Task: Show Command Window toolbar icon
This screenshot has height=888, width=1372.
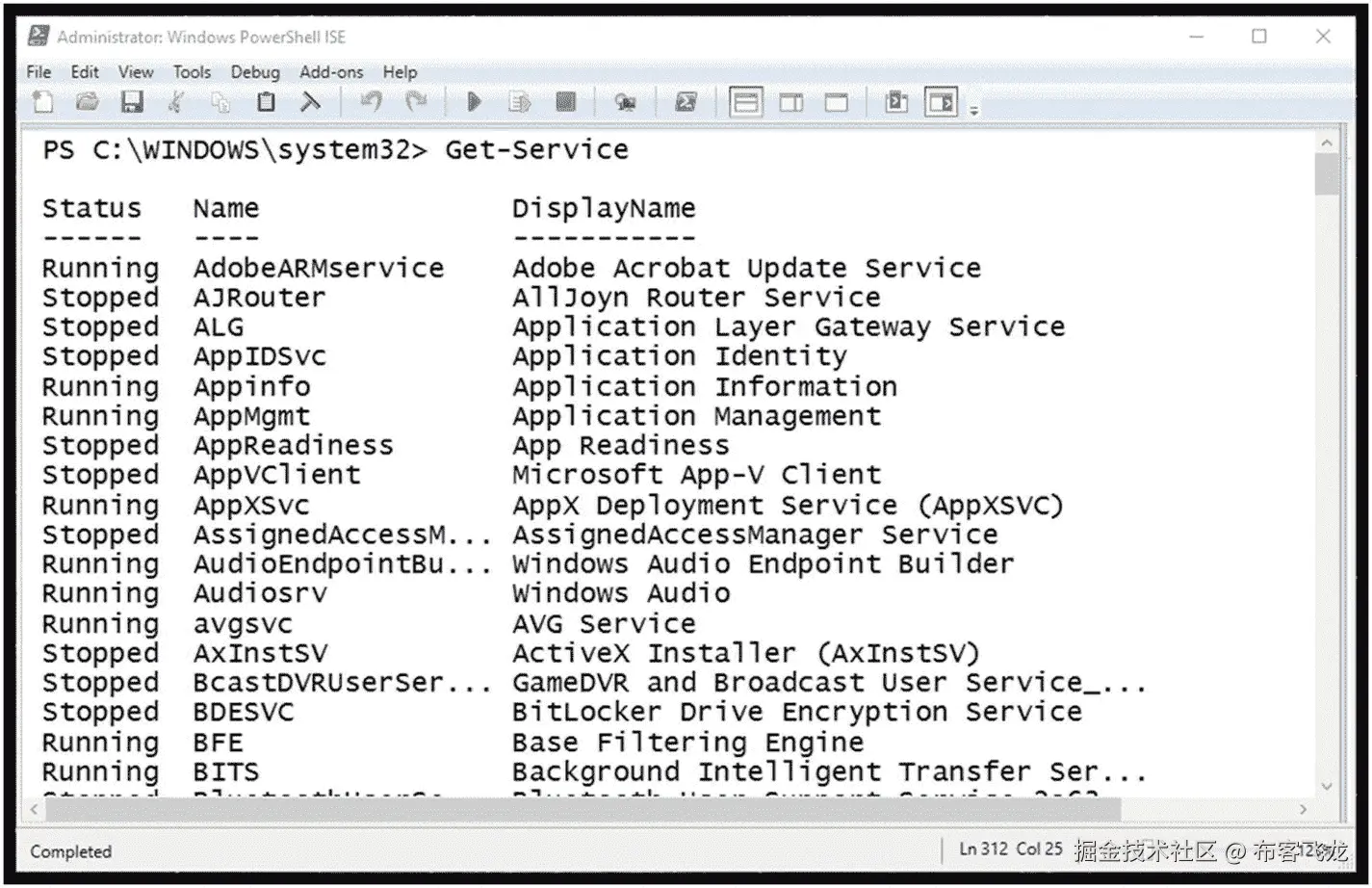Action: pyautogui.click(x=896, y=102)
